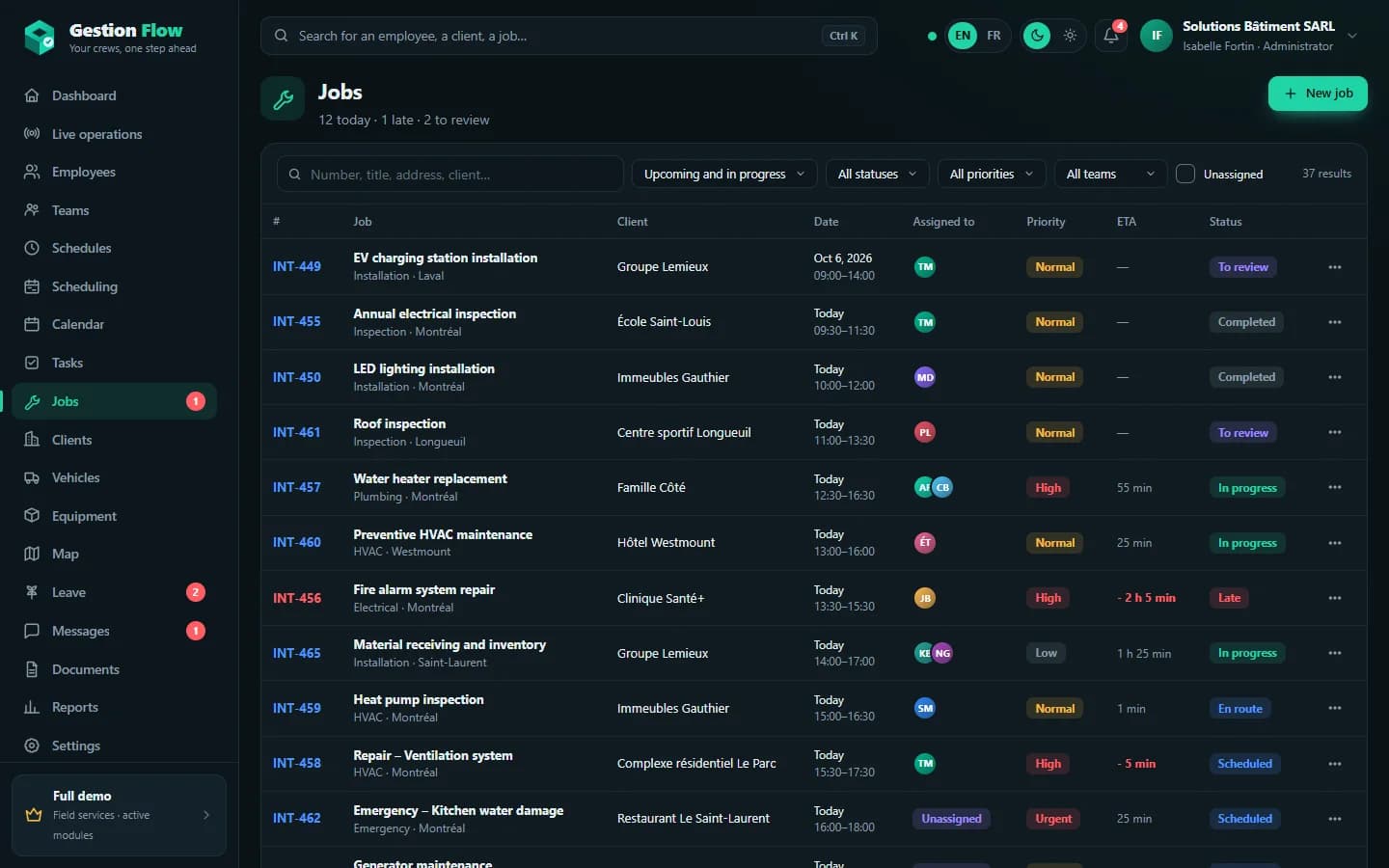Click the New job button
This screenshot has height=868, width=1389.
[1318, 94]
